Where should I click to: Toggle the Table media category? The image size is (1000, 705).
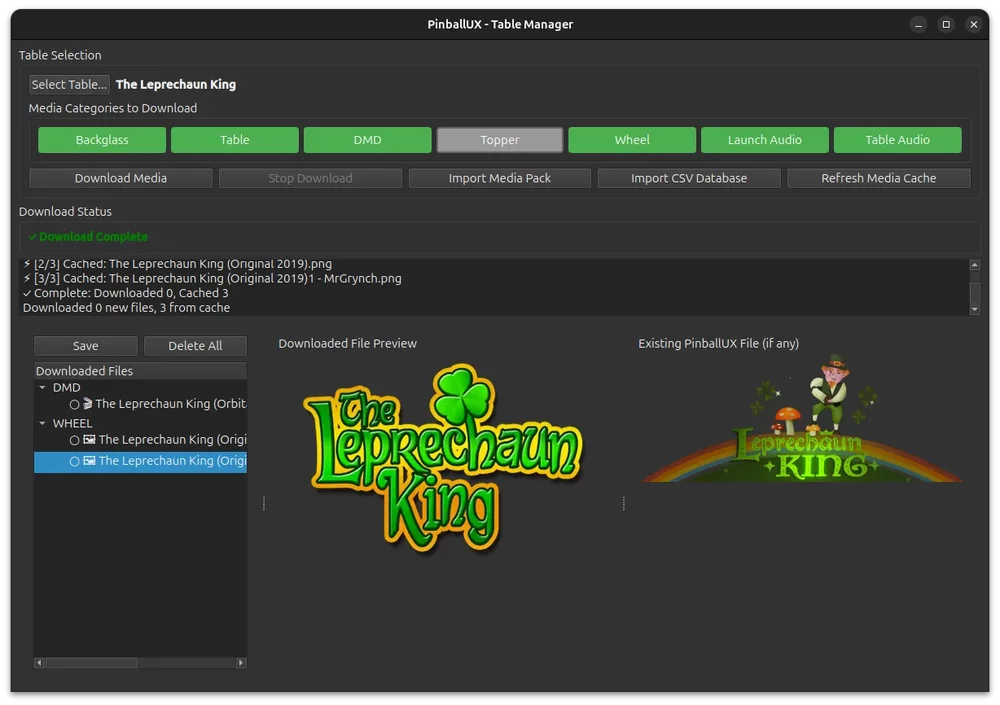point(235,140)
